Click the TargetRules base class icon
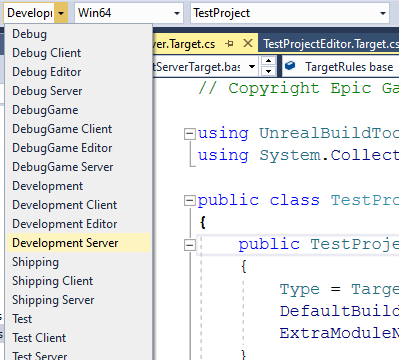399x360 pixels. pos(290,66)
